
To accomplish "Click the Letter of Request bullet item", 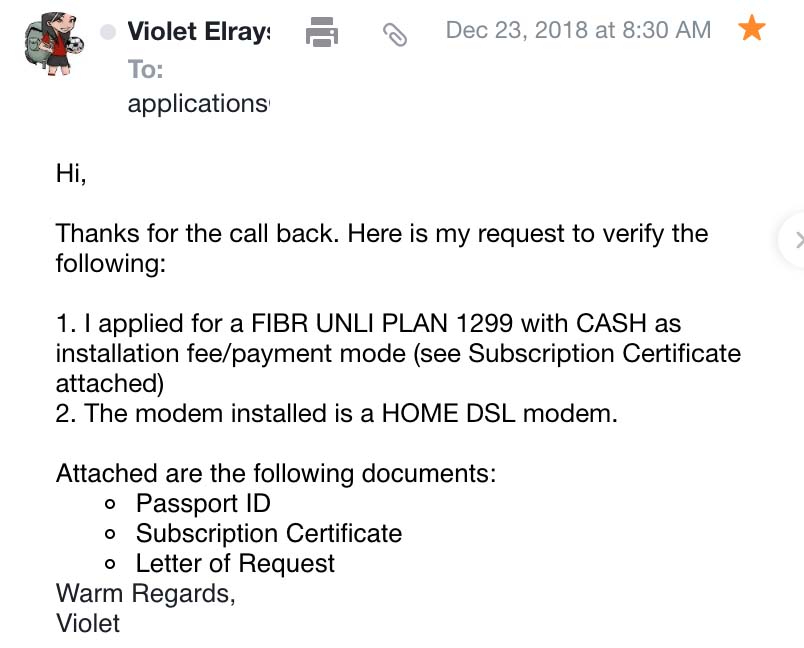I will click(x=235, y=563).
